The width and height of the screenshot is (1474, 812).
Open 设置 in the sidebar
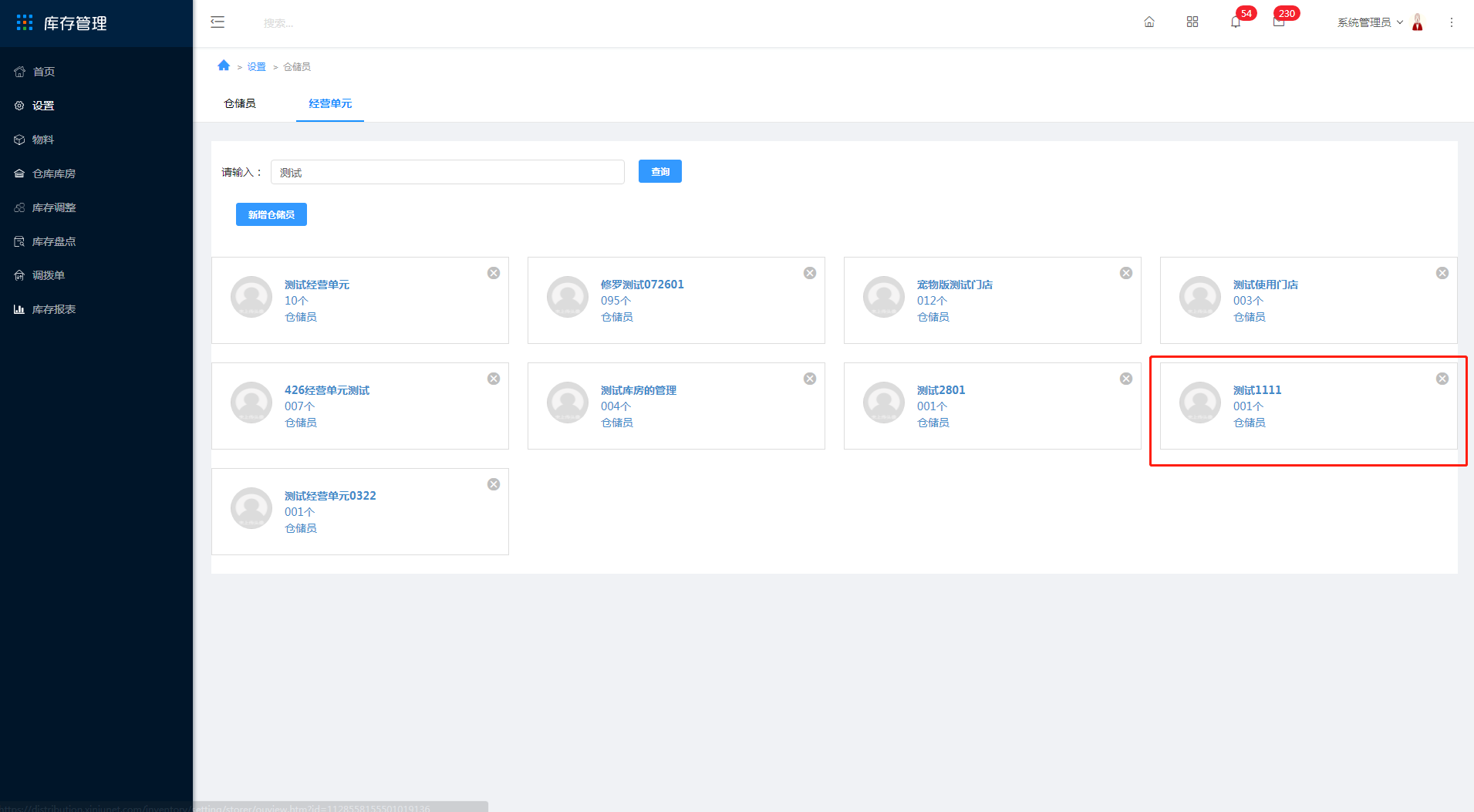[96, 106]
